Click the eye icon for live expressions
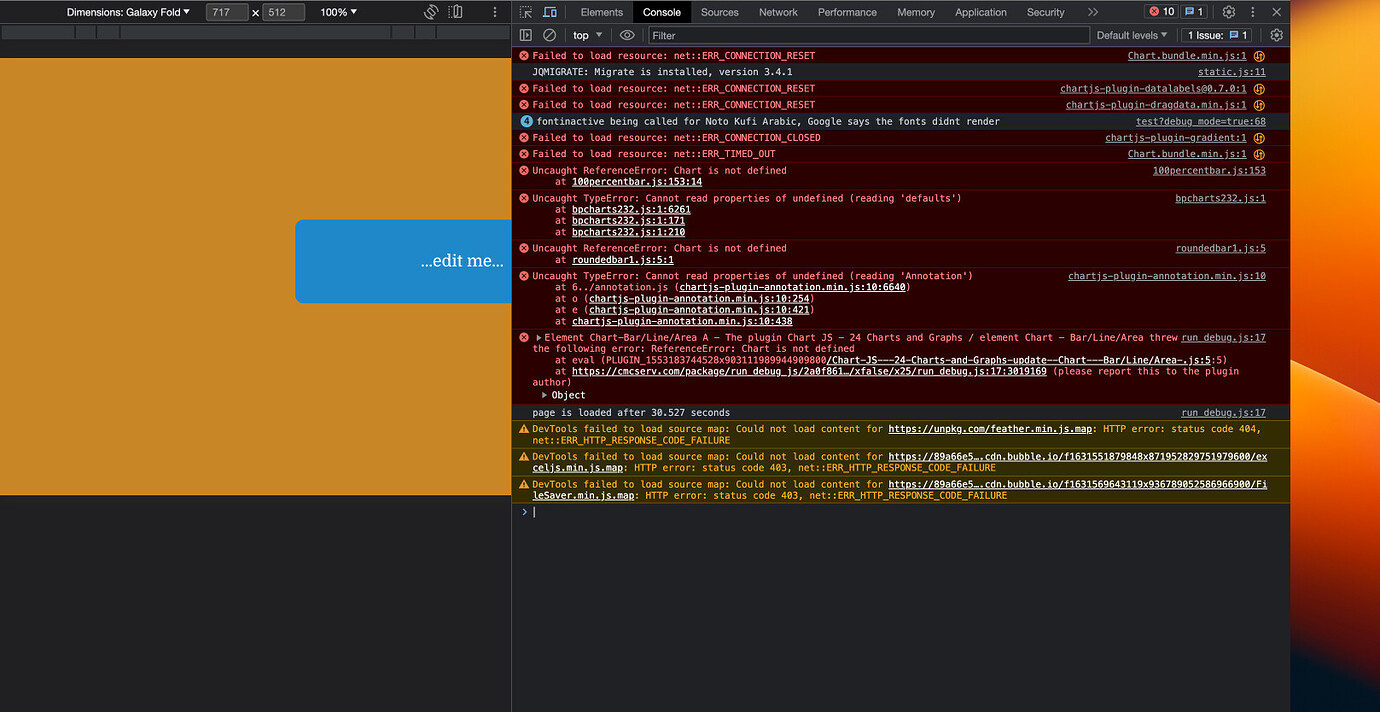This screenshot has height=712, width=1380. [x=627, y=35]
